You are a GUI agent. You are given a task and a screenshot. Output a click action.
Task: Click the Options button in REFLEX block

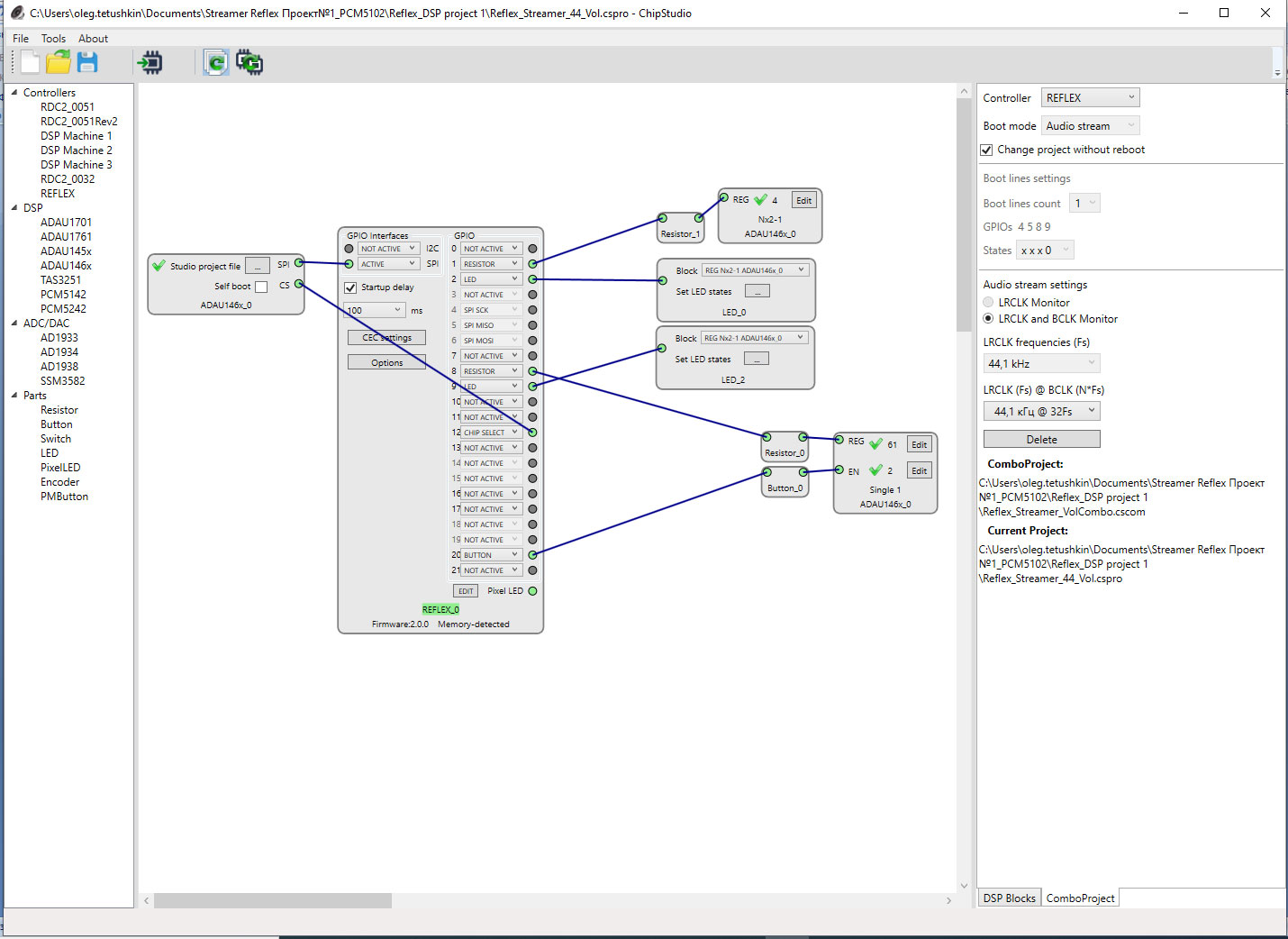pyautogui.click(x=386, y=362)
